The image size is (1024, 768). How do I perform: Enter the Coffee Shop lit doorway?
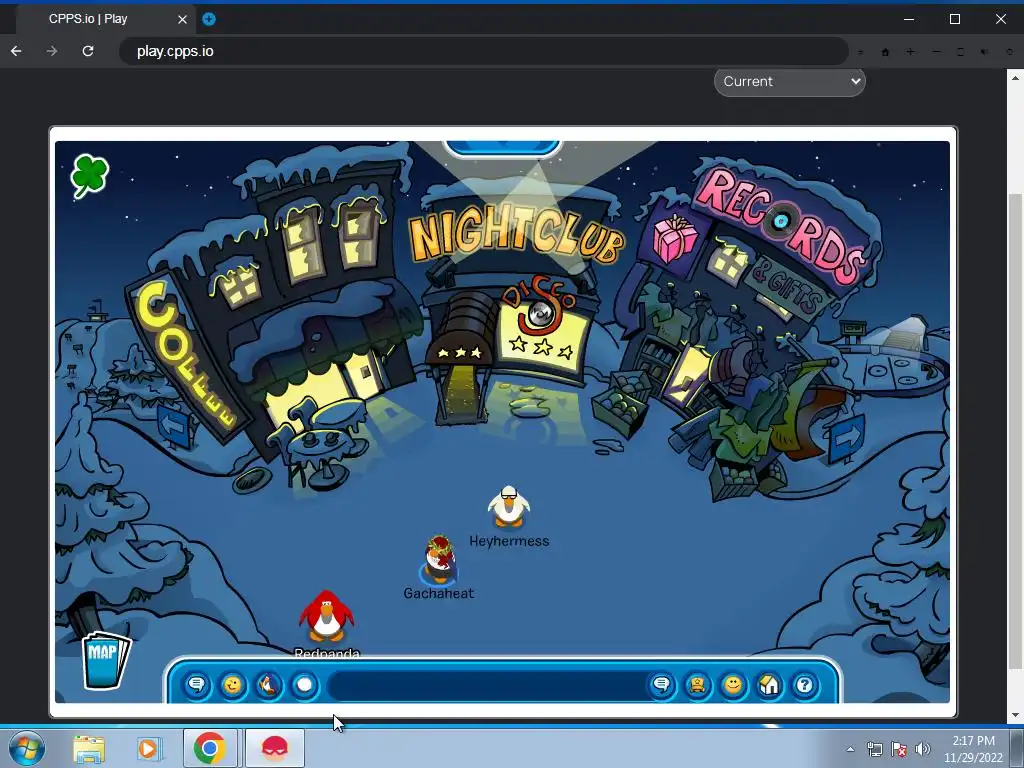[x=366, y=374]
